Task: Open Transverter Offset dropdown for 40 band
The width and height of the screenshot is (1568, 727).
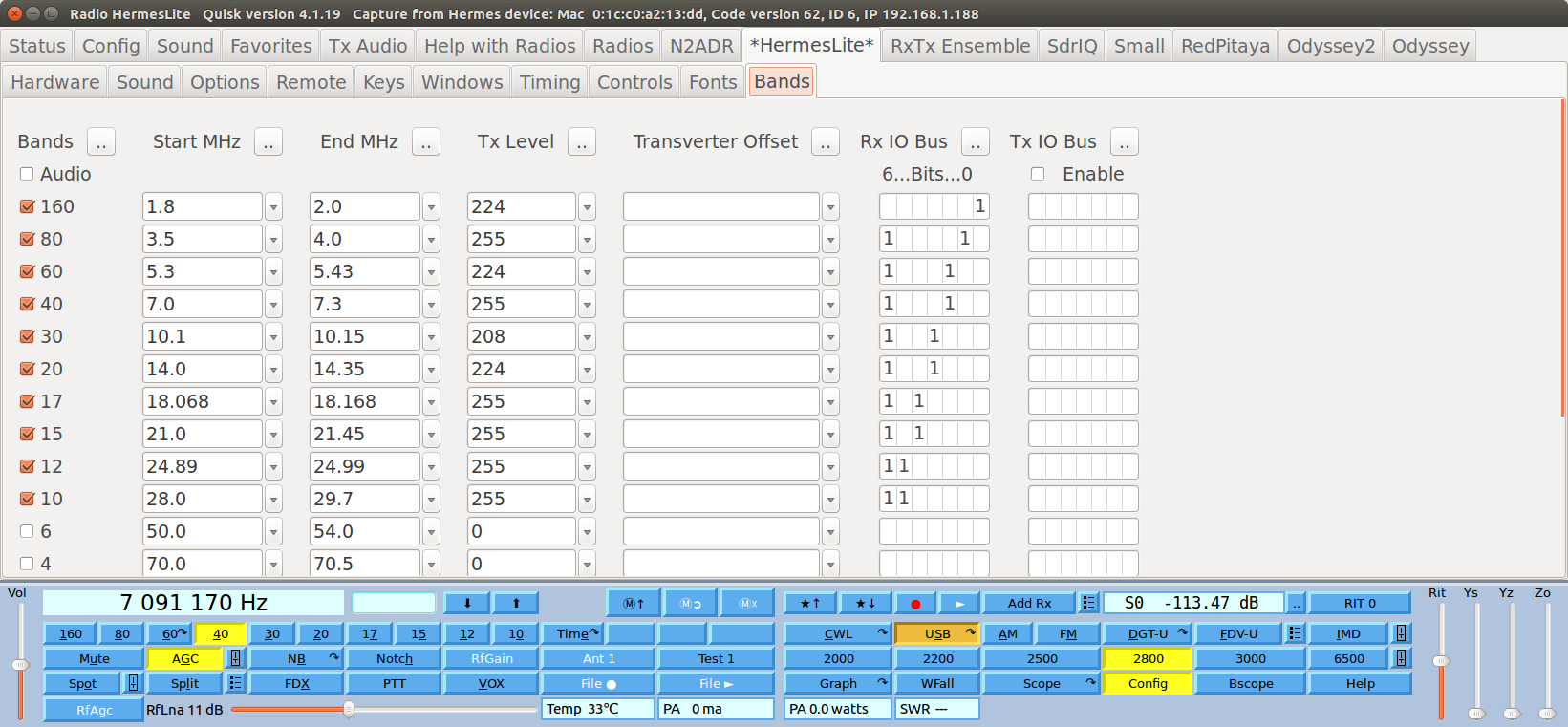Action: tap(831, 304)
